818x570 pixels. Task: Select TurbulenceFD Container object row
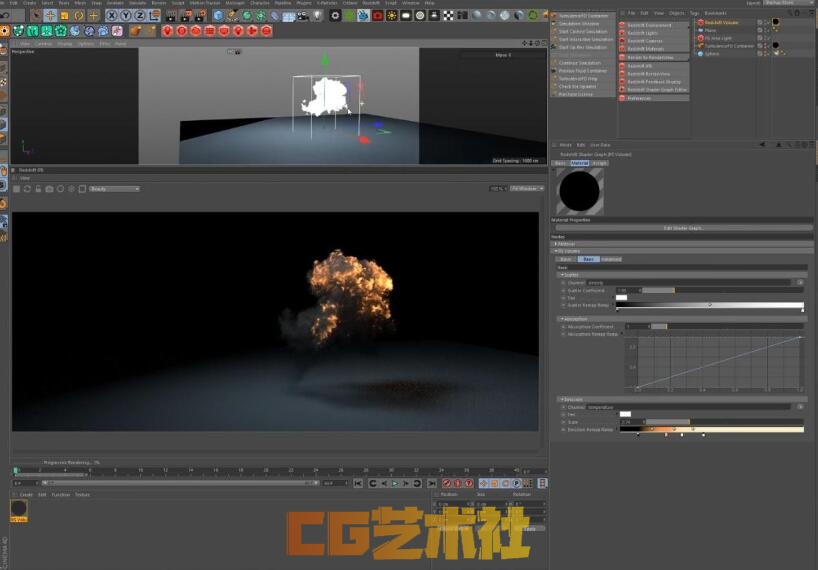(729, 46)
